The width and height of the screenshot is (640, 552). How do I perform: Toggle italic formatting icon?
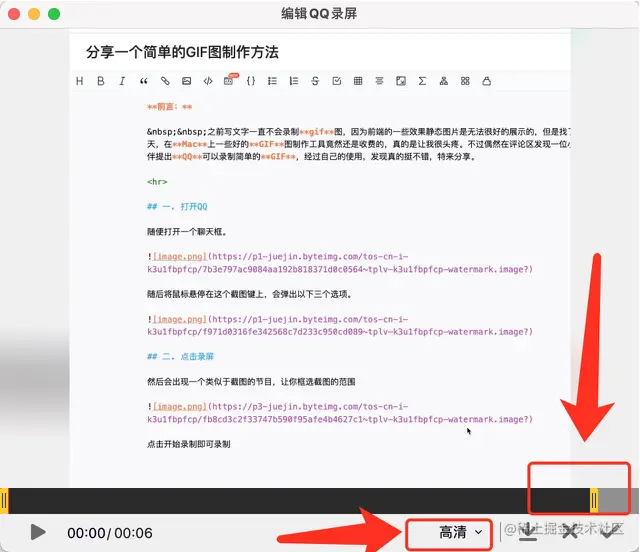pos(122,81)
